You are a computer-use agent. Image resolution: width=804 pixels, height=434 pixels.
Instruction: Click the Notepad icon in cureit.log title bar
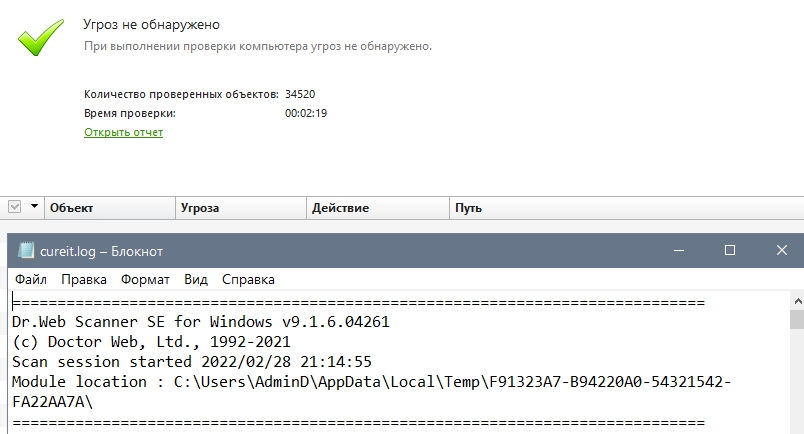coord(25,250)
